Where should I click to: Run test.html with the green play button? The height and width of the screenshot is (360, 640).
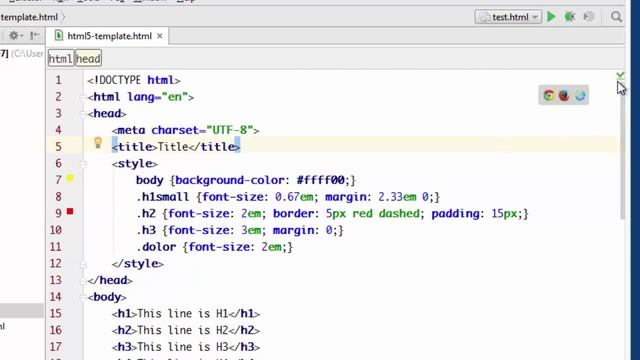pos(551,17)
